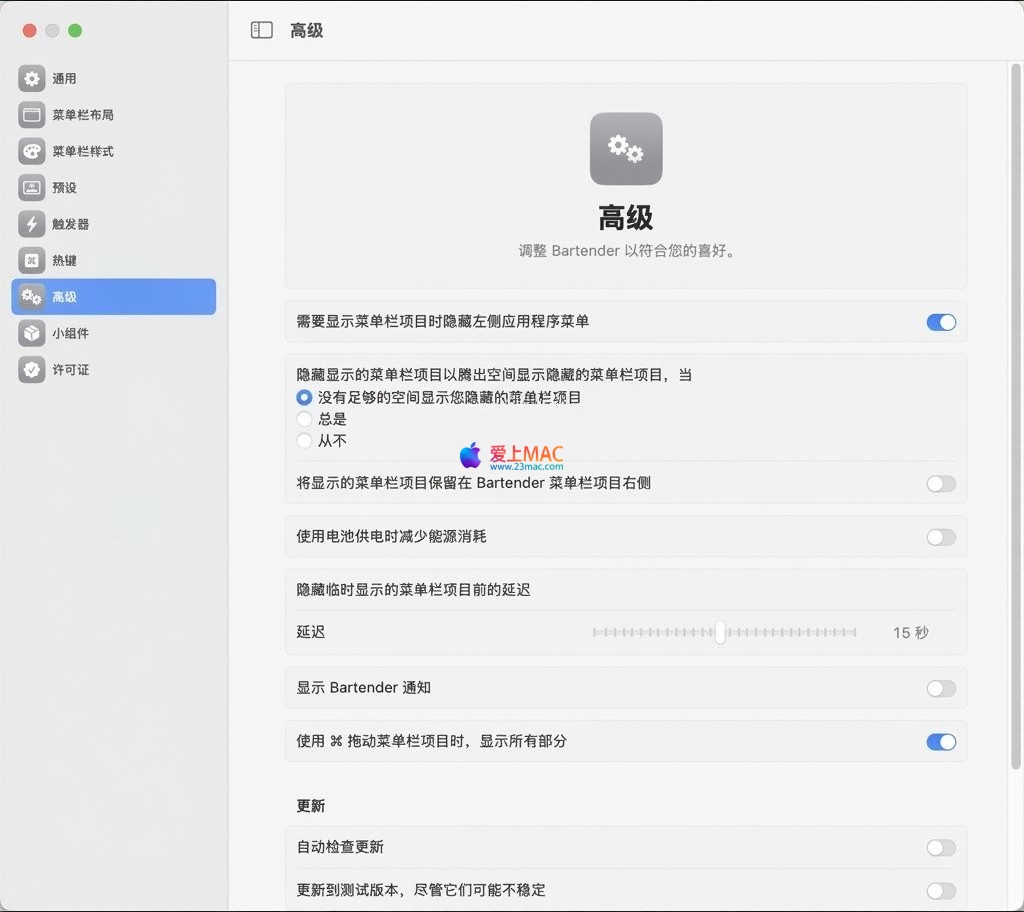Viewport: 1024px width, 912px height.
Task: Enable 使用电池供电时减少能源消耗 switch
Action: [x=940, y=537]
